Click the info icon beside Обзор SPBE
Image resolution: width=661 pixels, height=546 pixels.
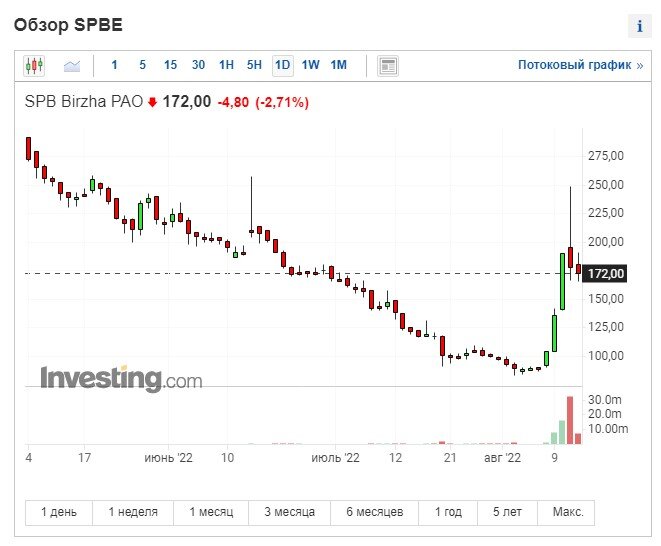(x=640, y=26)
